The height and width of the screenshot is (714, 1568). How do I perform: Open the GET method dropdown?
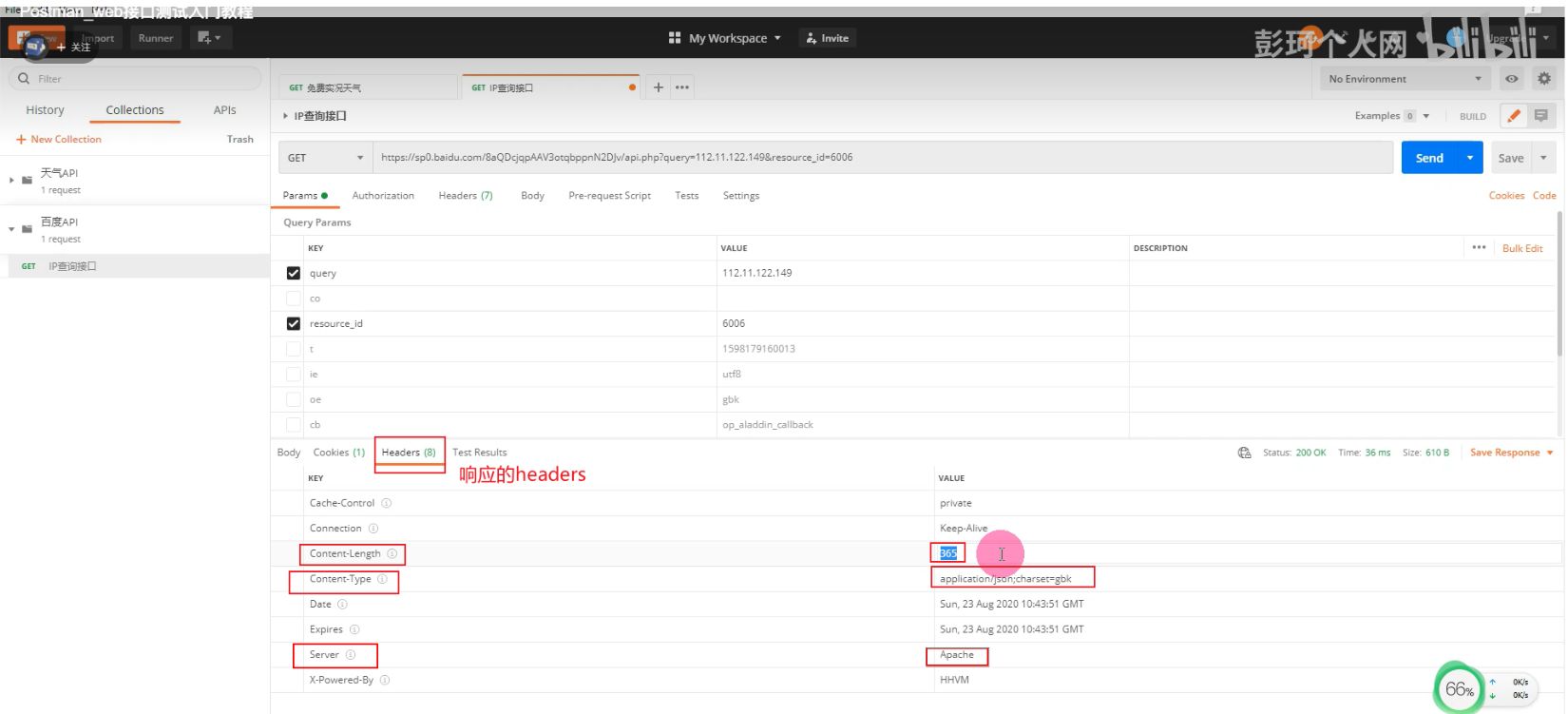[325, 158]
